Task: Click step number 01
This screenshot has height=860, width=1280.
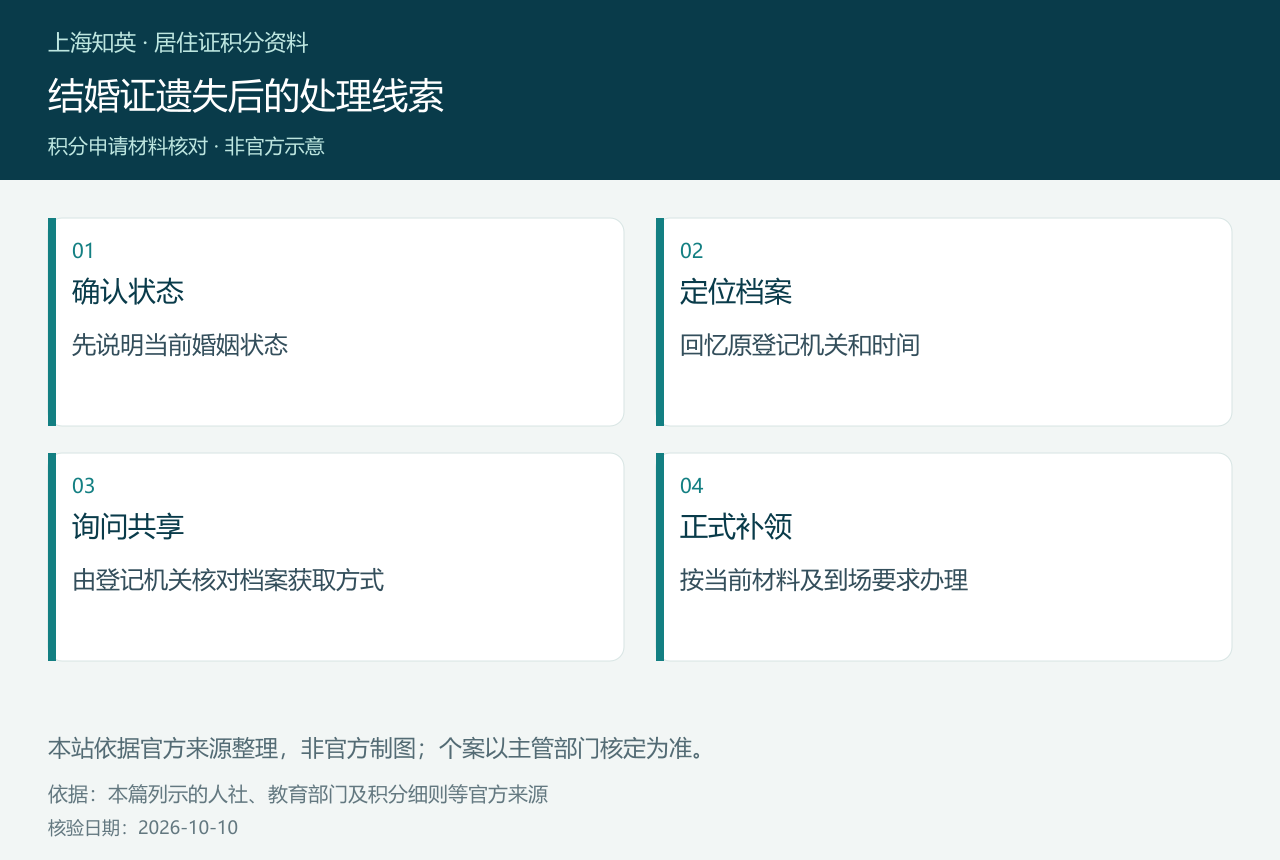Action: tap(83, 251)
